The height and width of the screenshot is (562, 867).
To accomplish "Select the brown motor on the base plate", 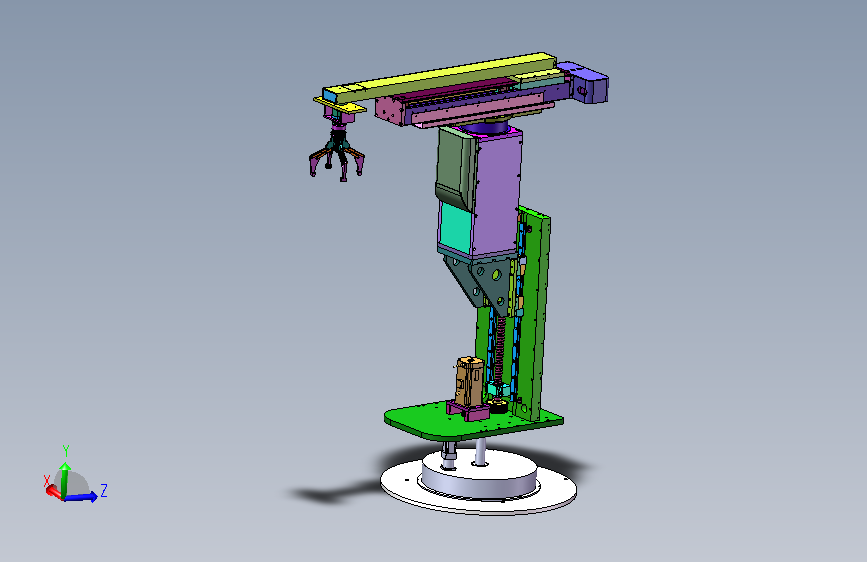I will pyautogui.click(x=469, y=381).
